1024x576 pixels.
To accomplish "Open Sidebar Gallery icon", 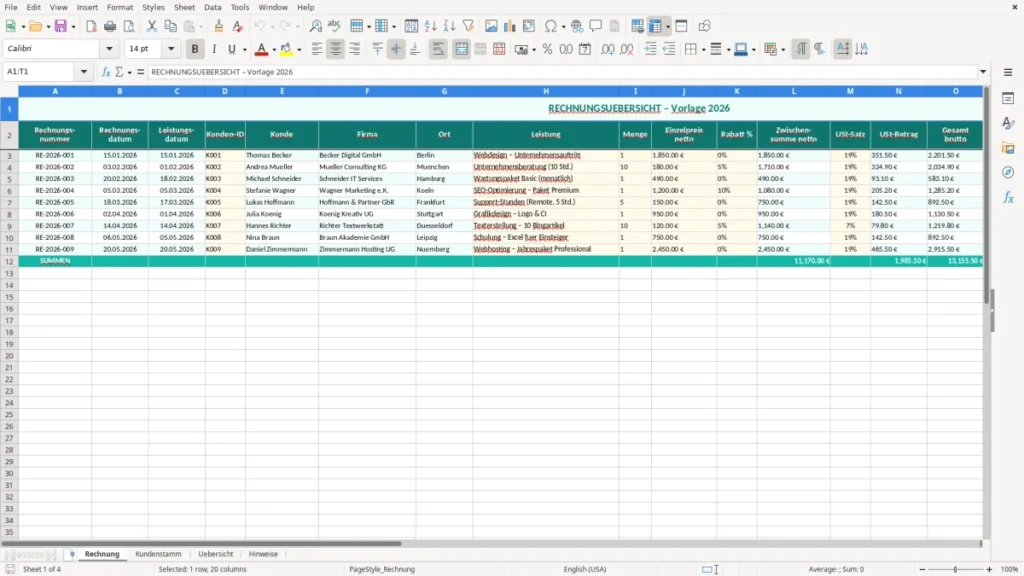I will point(1008,148).
